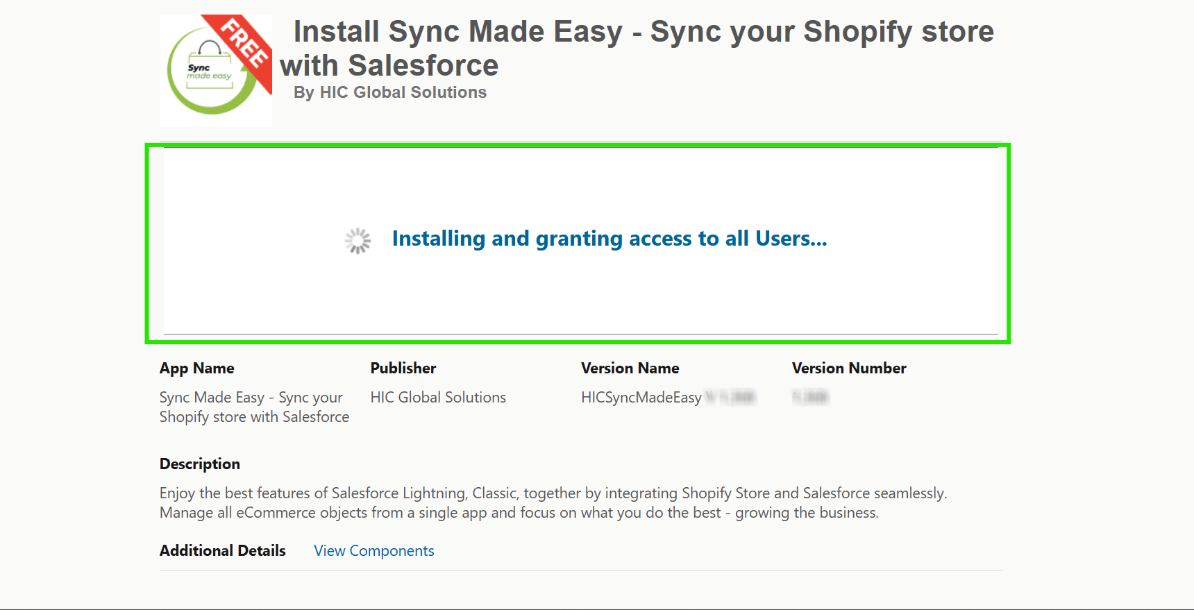This screenshot has width=1194, height=610.
Task: Click HIC Global Solutions under Publisher
Action: click(x=438, y=397)
